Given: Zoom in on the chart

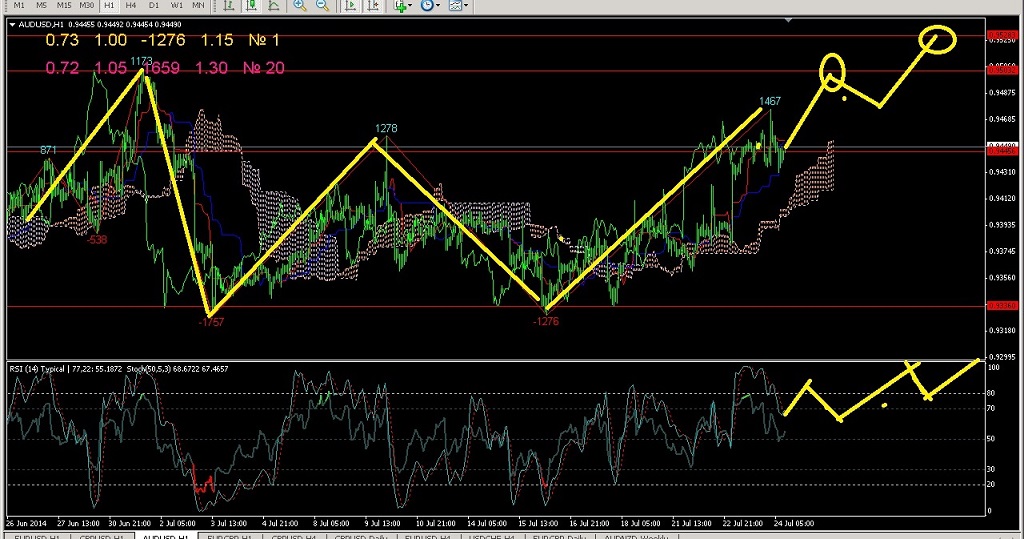Looking at the screenshot, I should click(300, 6).
